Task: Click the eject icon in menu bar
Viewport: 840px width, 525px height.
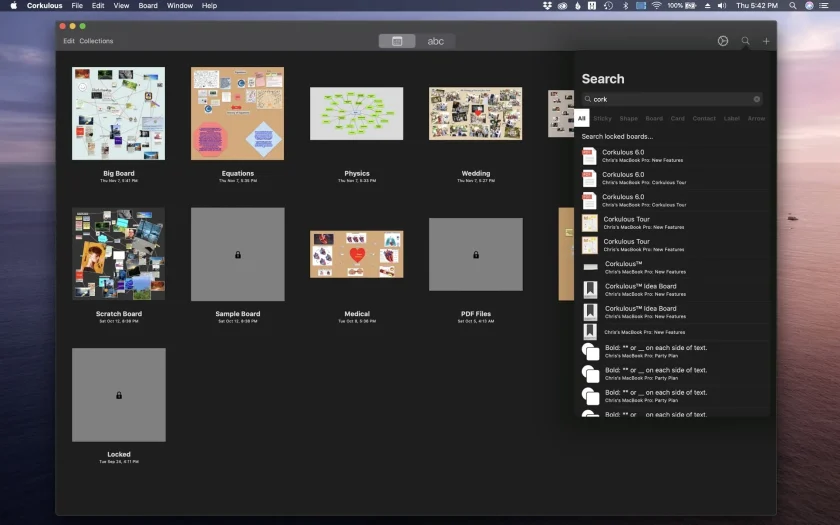Action: (707, 5)
